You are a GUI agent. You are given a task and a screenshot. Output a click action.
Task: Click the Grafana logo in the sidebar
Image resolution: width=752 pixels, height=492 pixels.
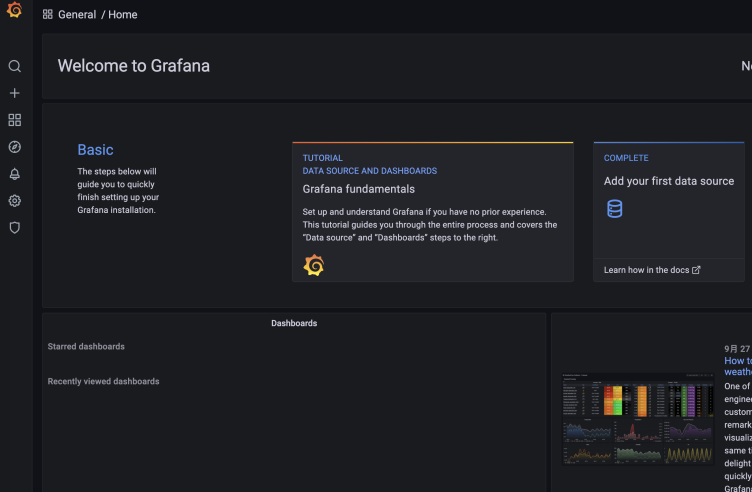pos(14,9)
